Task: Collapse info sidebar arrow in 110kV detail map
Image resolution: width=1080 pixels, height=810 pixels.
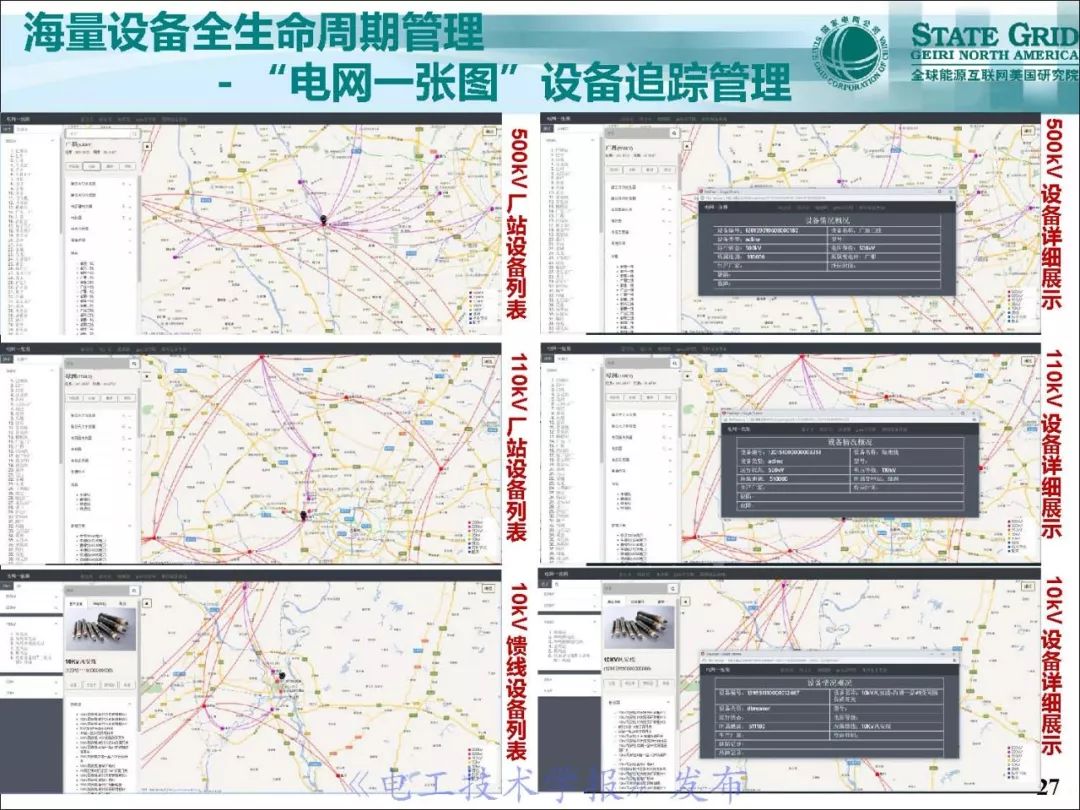Action: tap(686, 375)
